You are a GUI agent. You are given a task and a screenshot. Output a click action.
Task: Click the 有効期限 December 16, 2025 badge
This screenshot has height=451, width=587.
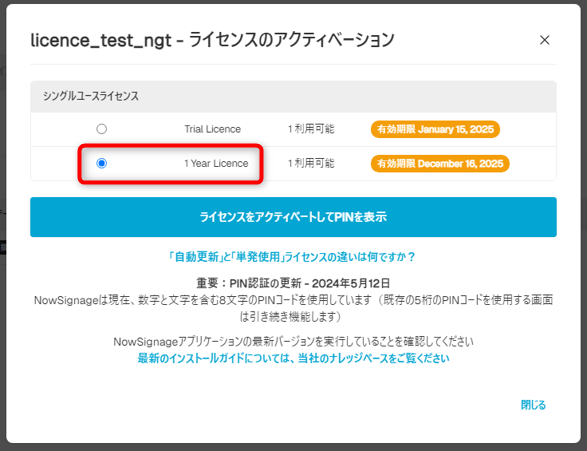point(440,164)
